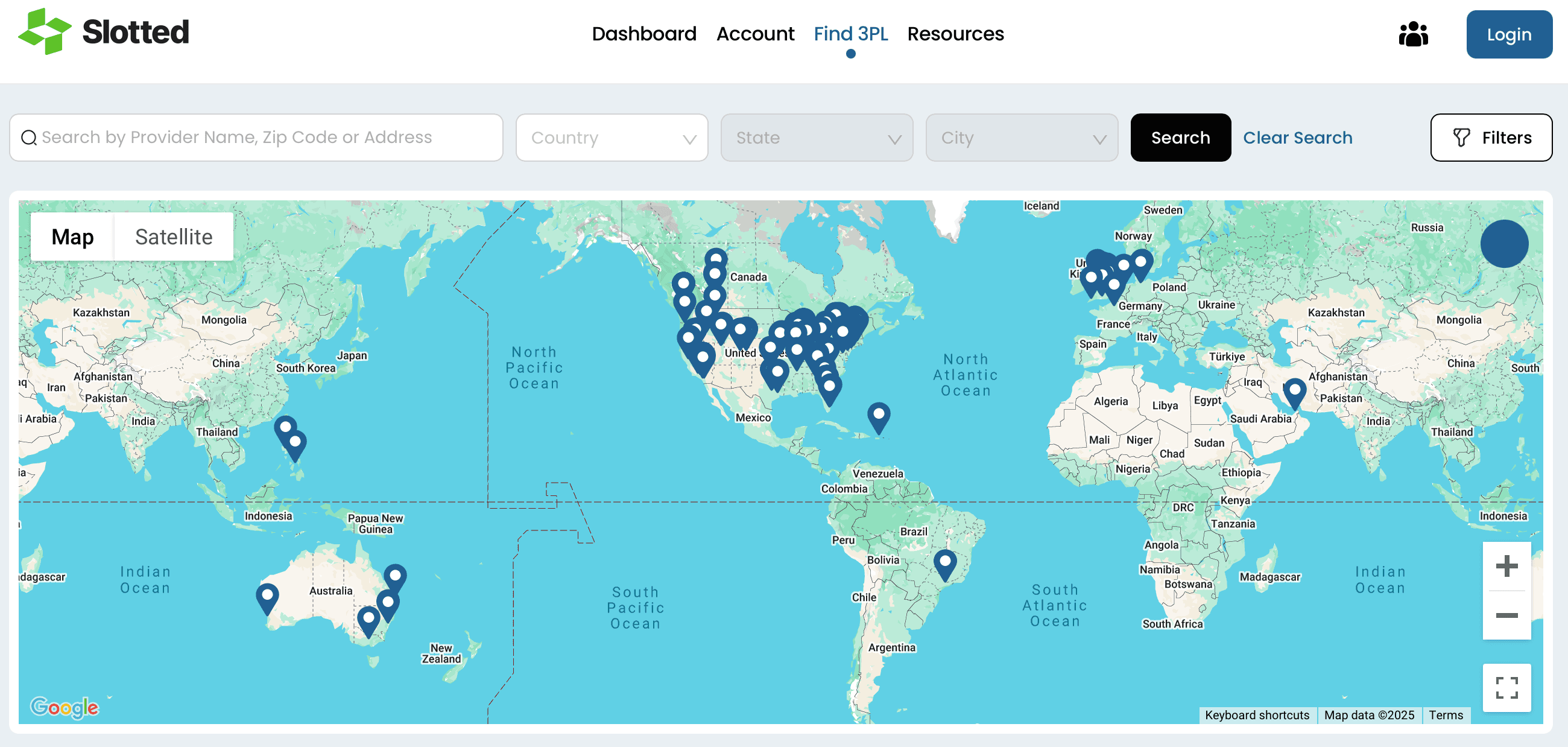
Task: Open the people/community icon in the header
Action: (x=1414, y=35)
